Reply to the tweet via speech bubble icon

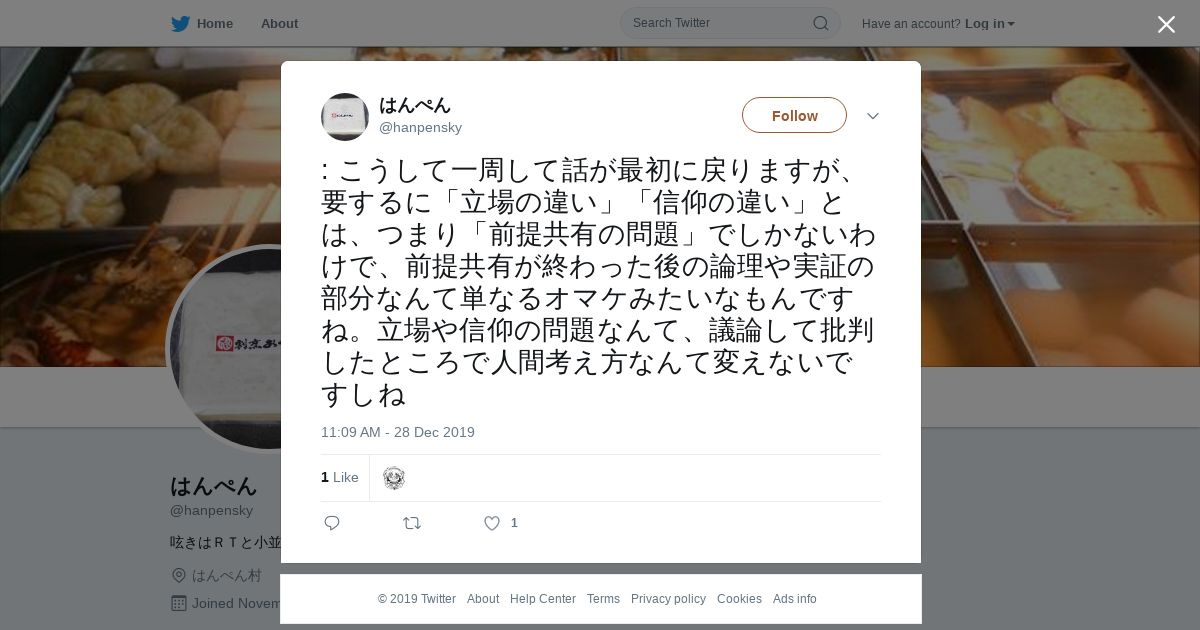pos(332,523)
